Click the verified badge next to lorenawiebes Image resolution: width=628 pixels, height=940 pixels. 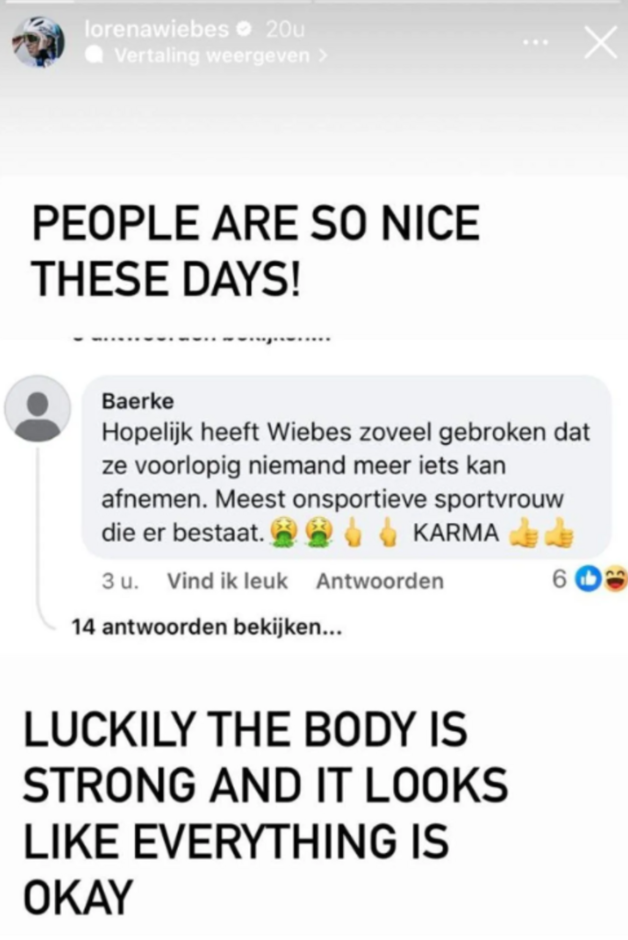pyautogui.click(x=245, y=29)
